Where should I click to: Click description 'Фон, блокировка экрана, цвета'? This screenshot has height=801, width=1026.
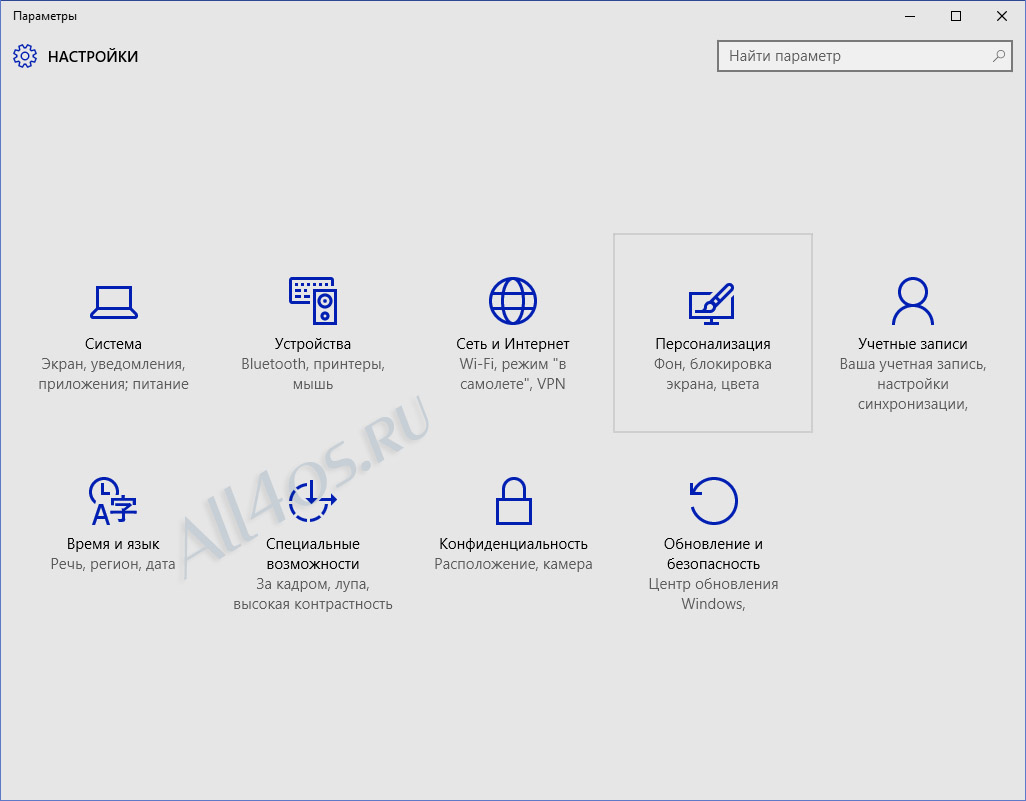click(713, 374)
